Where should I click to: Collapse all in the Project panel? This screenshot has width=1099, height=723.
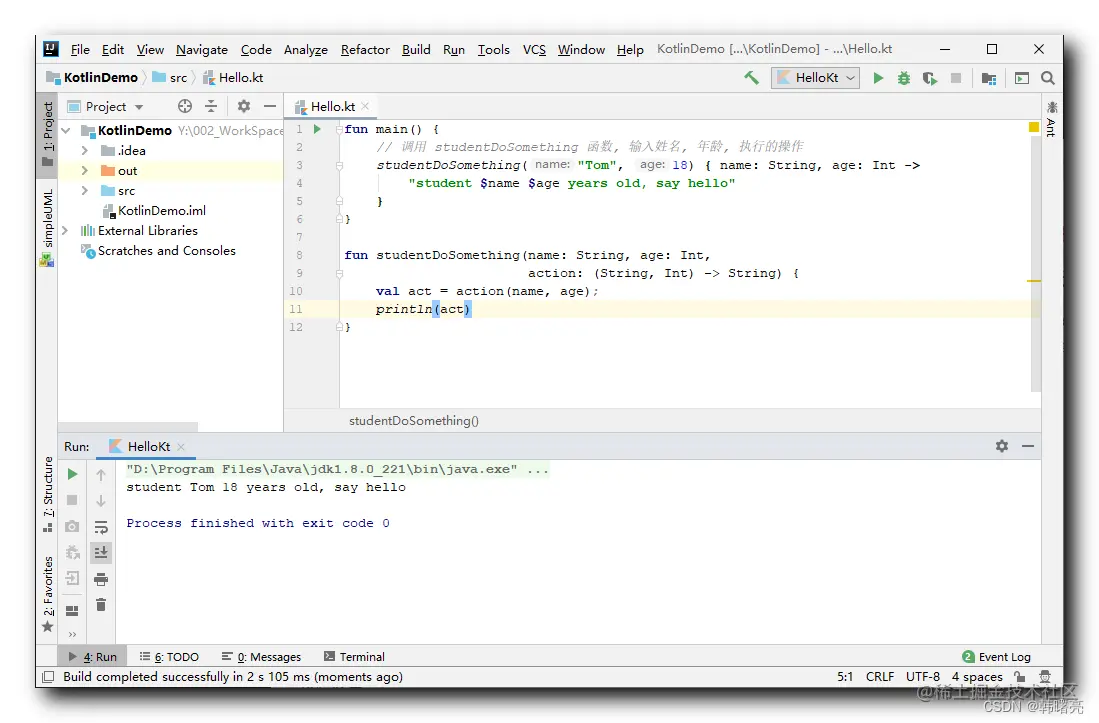211,106
